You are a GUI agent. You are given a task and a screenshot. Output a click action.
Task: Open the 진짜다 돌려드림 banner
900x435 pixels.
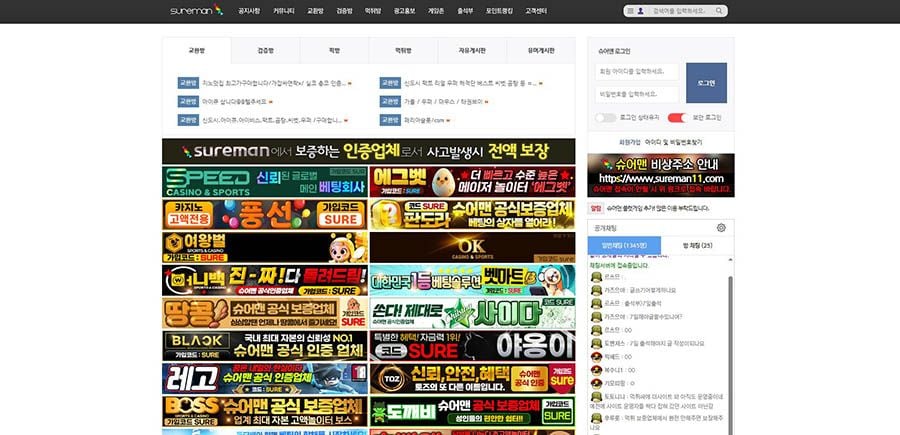(x=265, y=280)
